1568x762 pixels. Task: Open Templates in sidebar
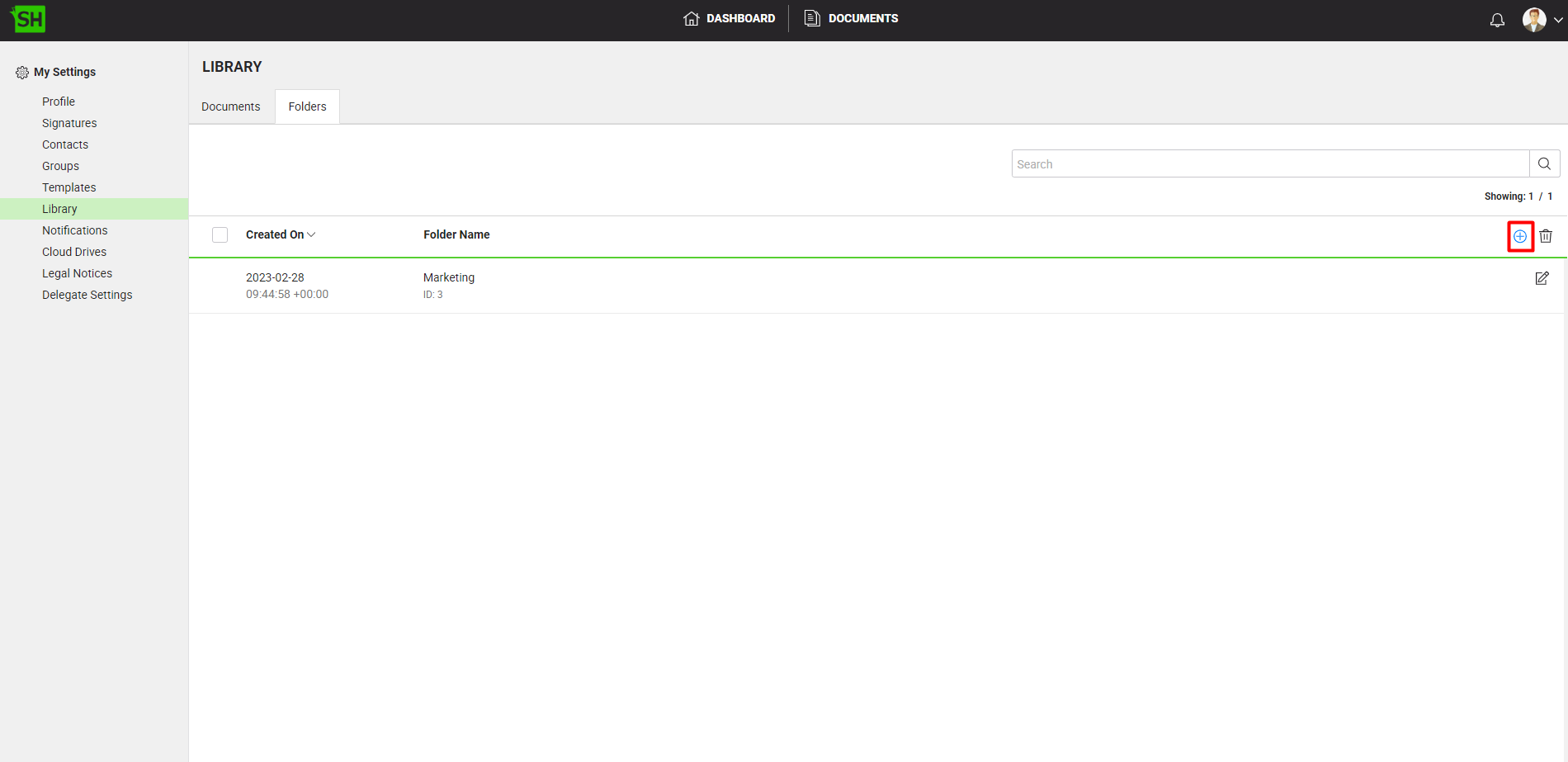click(68, 187)
